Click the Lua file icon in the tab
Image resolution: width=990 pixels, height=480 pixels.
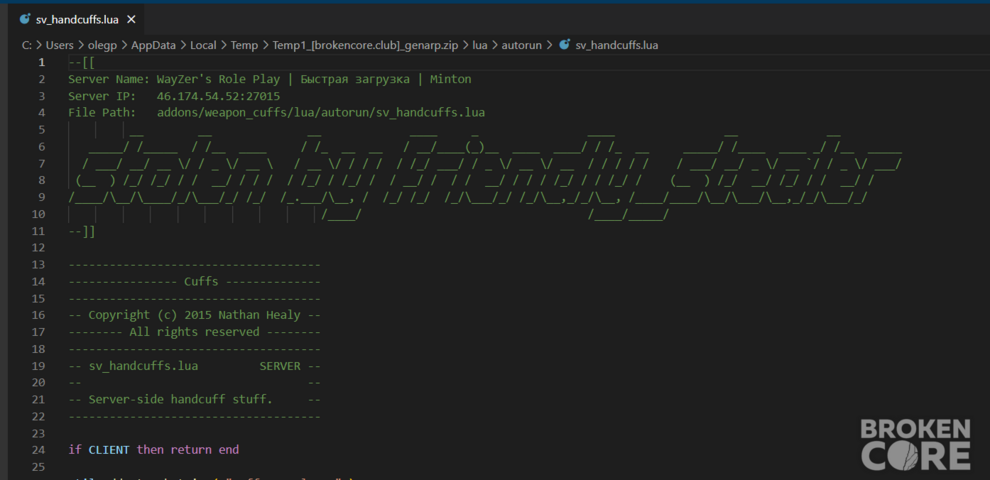25,19
